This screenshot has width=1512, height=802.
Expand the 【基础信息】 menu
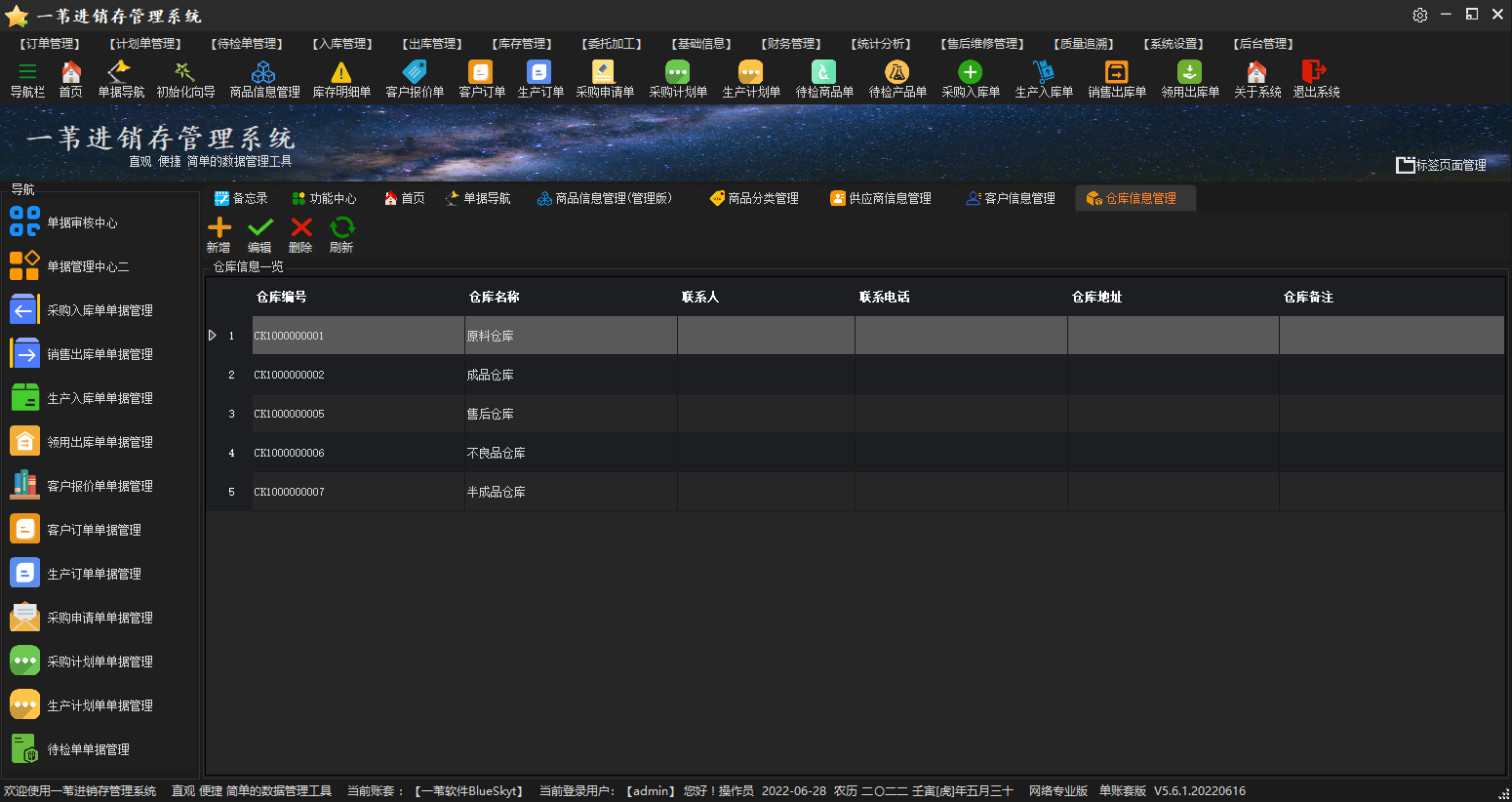coord(700,44)
